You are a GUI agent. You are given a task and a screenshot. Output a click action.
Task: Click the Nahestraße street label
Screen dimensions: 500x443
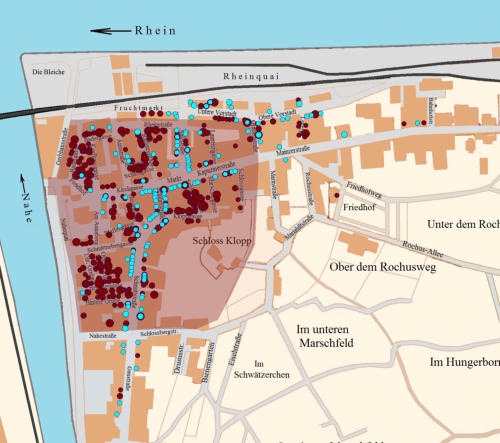(x=103, y=336)
